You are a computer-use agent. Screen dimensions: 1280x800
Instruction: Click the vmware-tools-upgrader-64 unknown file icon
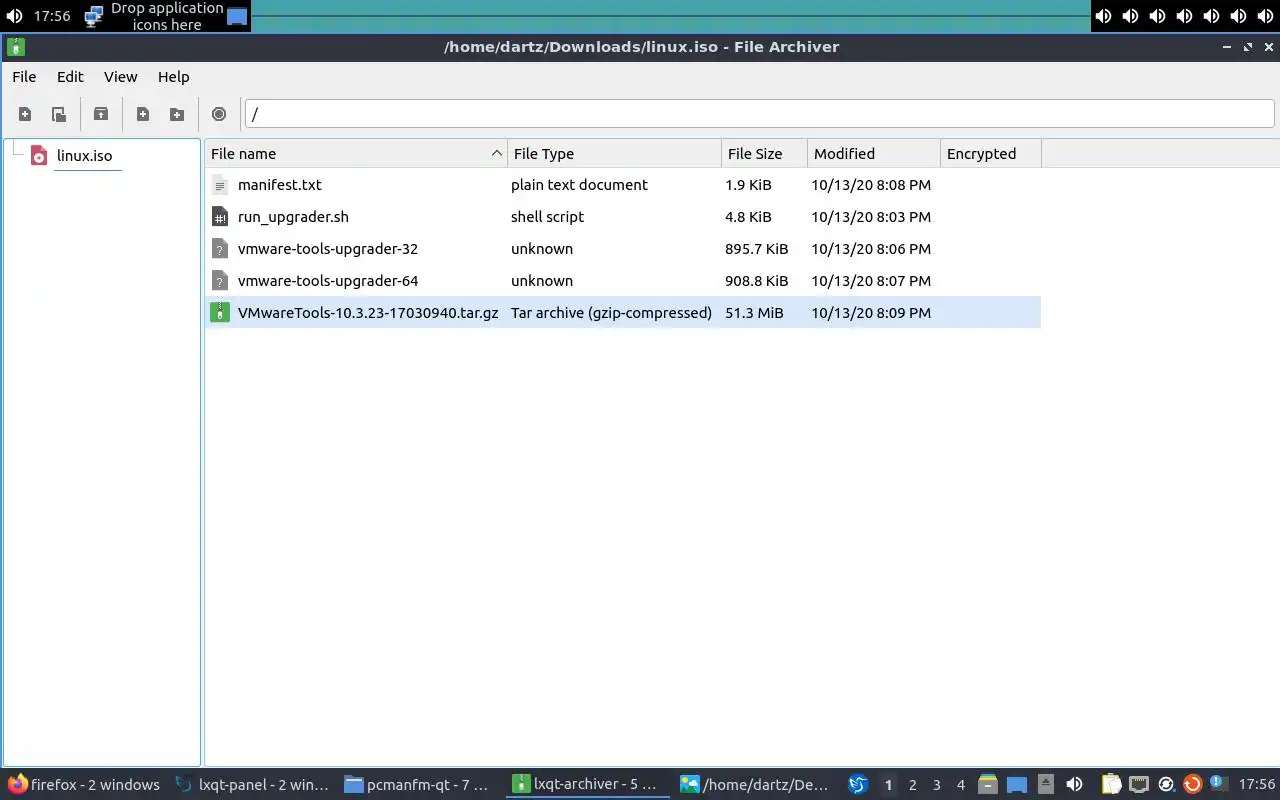[220, 281]
